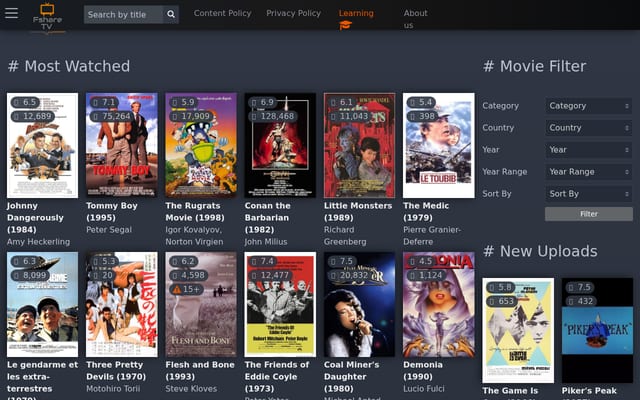Open Piker's Peak poster in New Uploads
This screenshot has height=400, width=640.
[x=598, y=331]
